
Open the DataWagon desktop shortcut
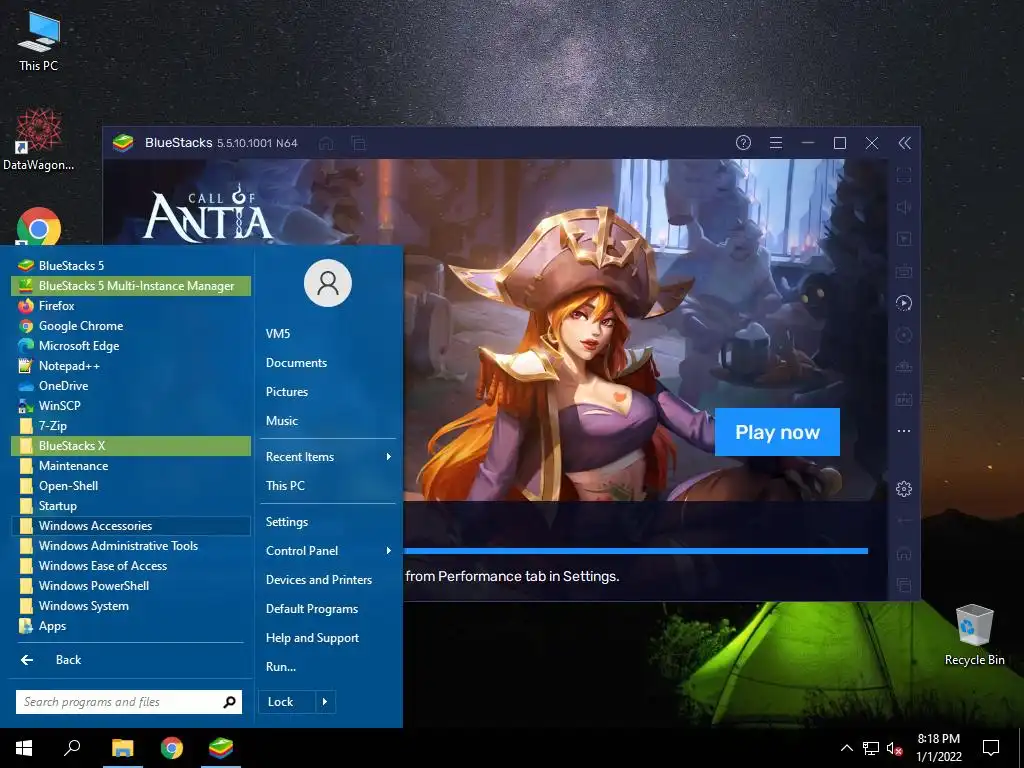coord(38,139)
